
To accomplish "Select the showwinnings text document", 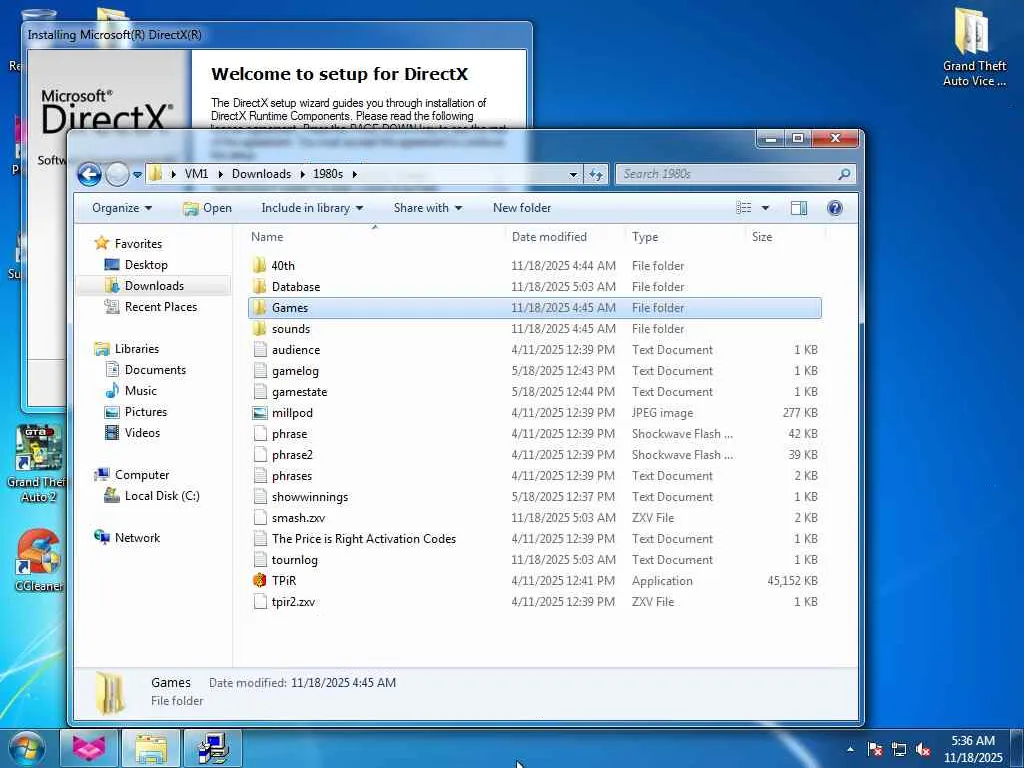I will tap(534, 496).
